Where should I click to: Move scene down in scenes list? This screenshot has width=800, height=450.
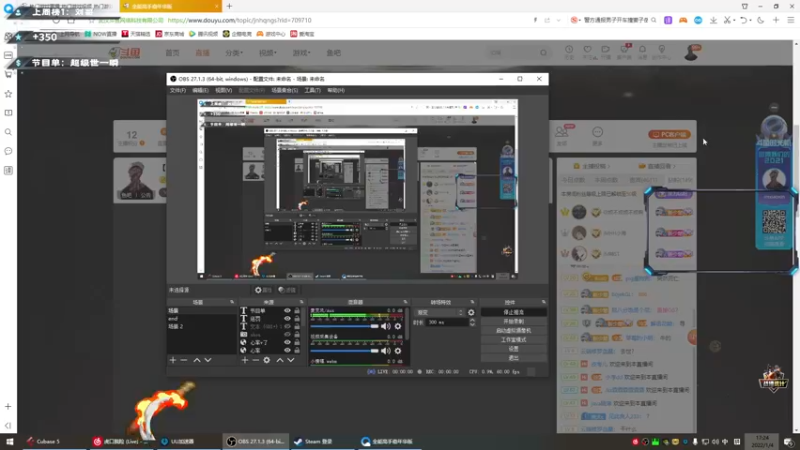[208, 360]
